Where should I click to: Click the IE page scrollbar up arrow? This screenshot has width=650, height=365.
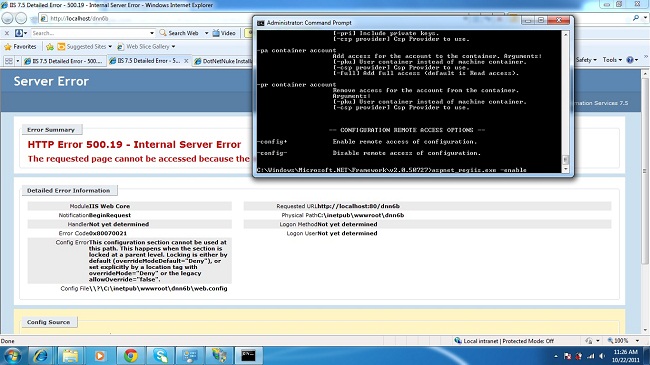coord(645,74)
